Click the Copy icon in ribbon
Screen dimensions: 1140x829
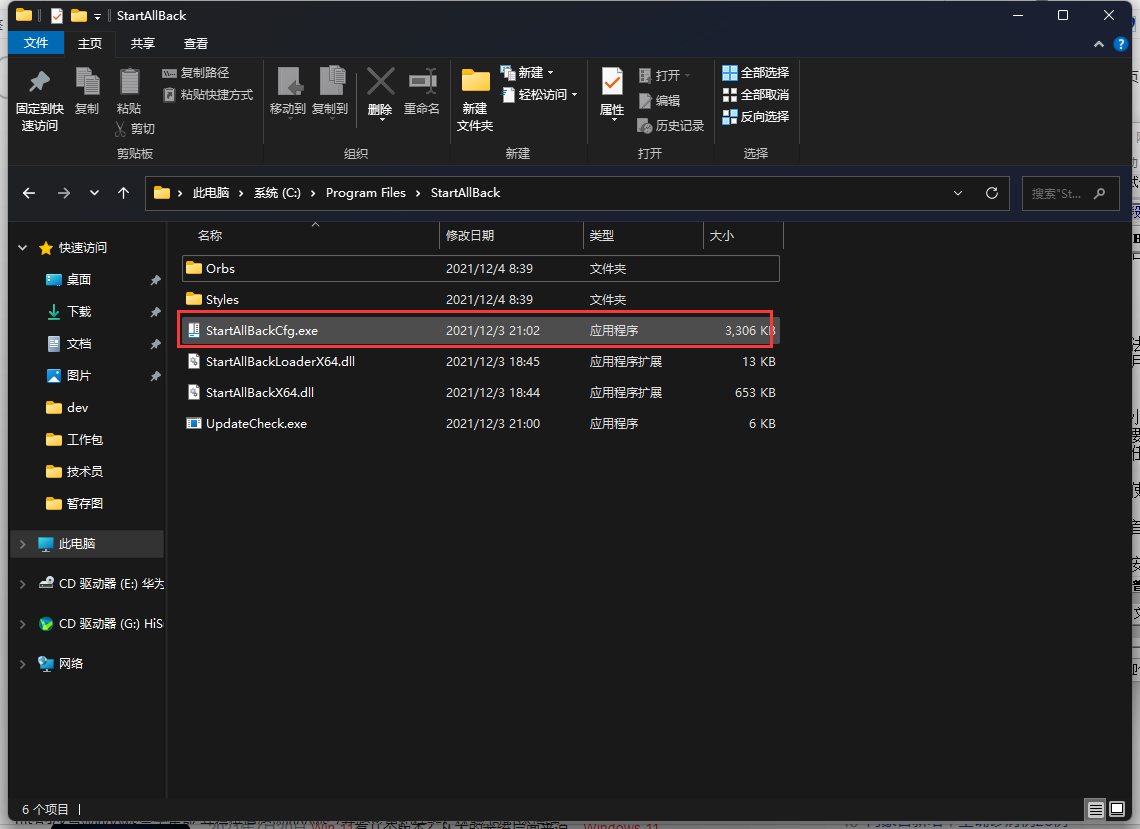(87, 83)
